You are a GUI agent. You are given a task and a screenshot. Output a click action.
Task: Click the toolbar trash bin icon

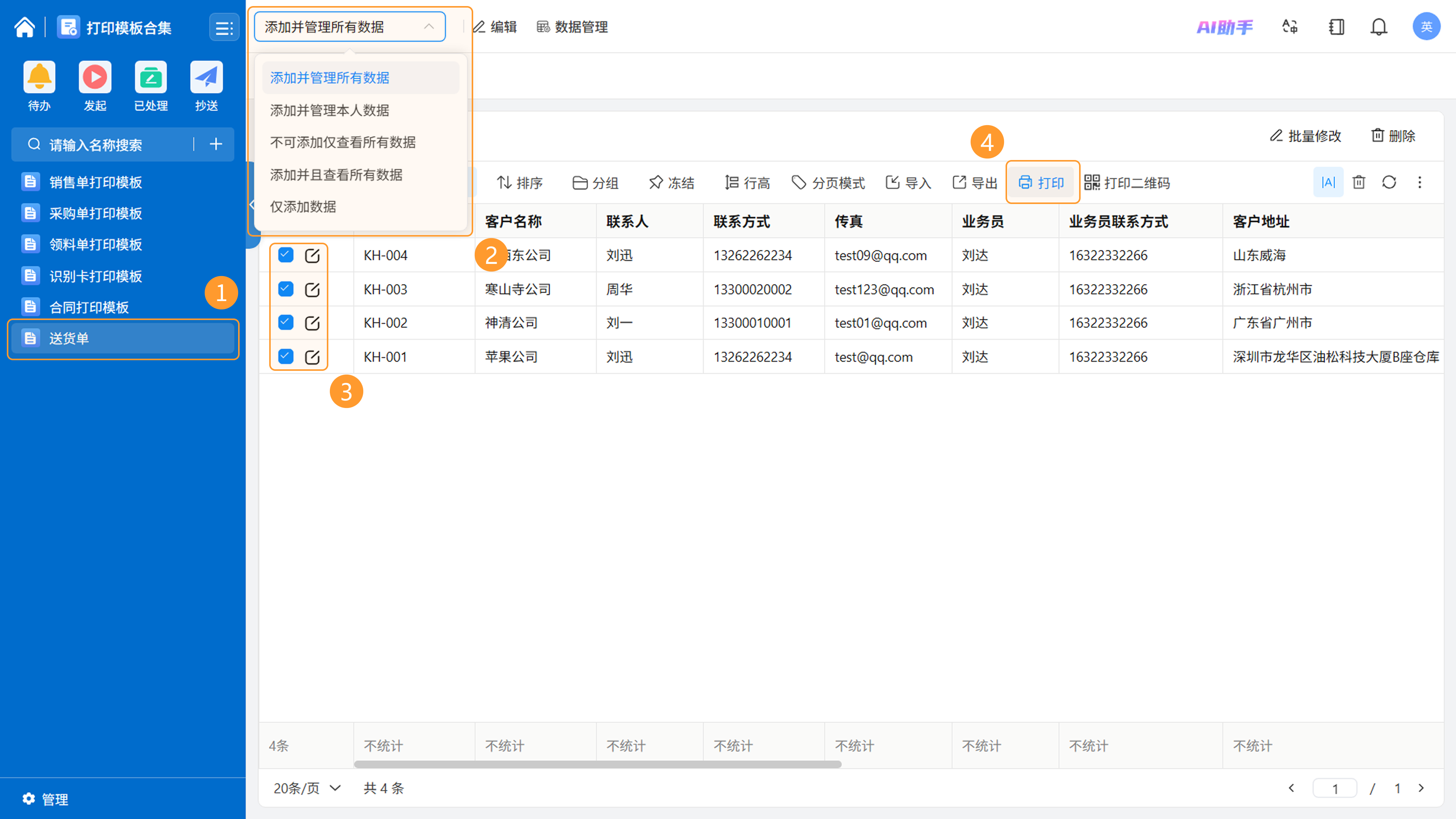(x=1359, y=182)
